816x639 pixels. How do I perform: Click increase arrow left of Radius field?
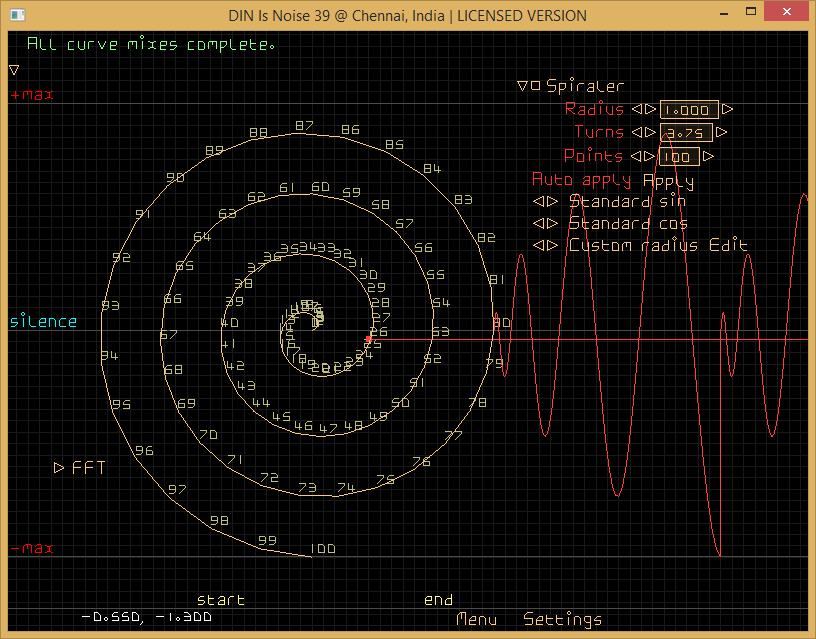650,110
